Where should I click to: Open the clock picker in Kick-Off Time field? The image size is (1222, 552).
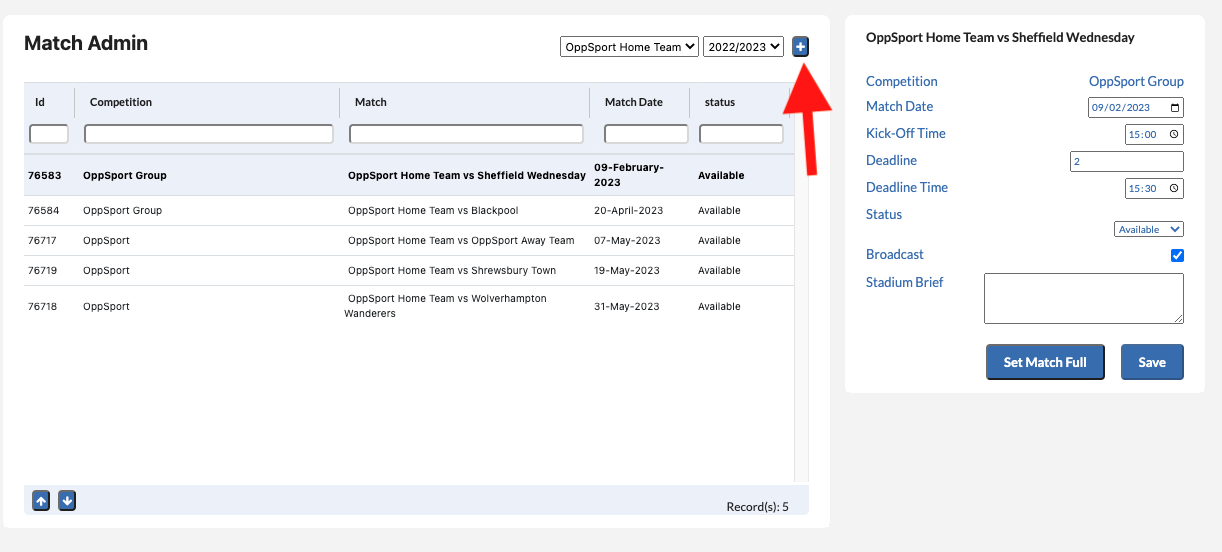1174,134
